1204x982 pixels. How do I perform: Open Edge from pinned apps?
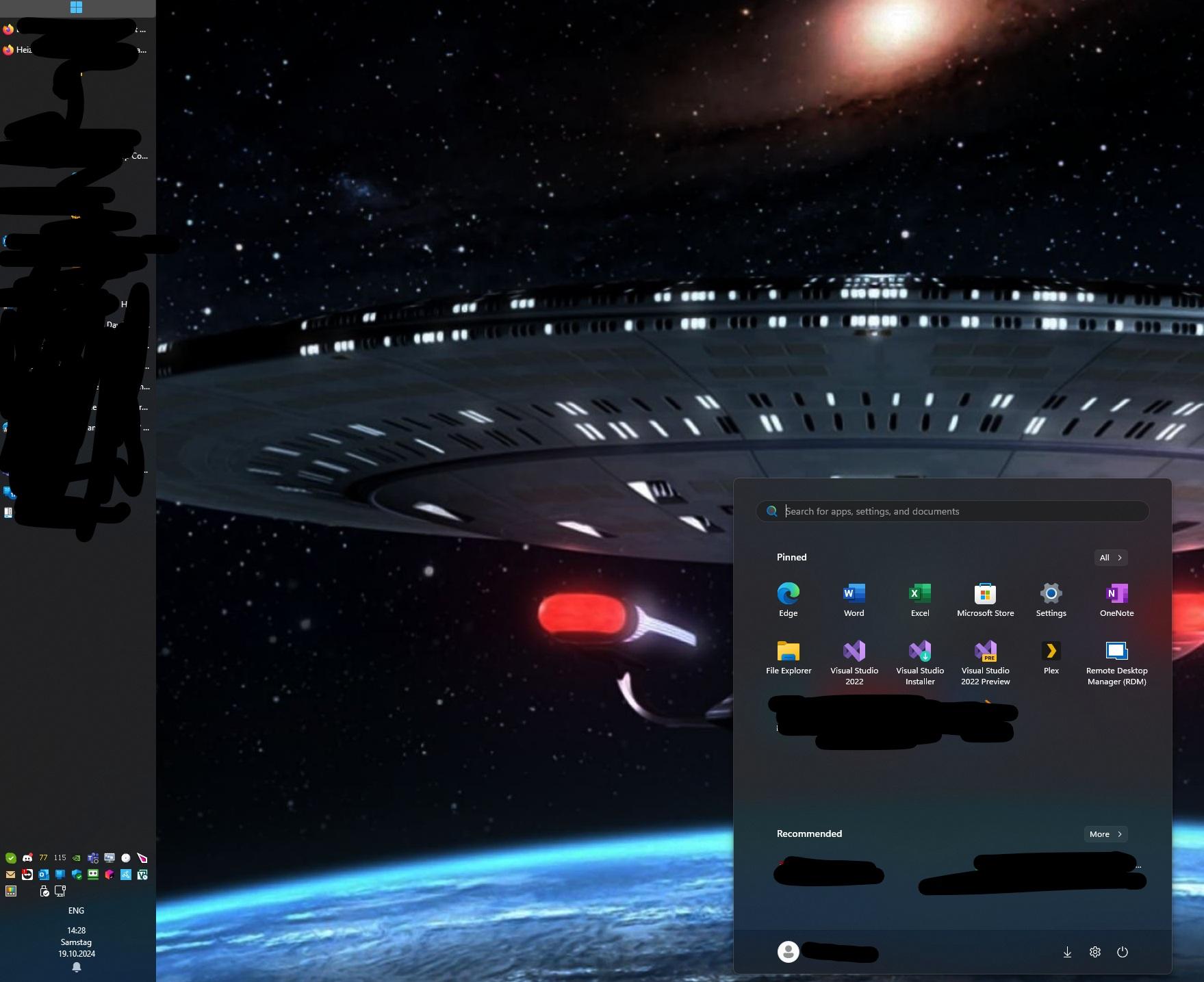[788, 600]
